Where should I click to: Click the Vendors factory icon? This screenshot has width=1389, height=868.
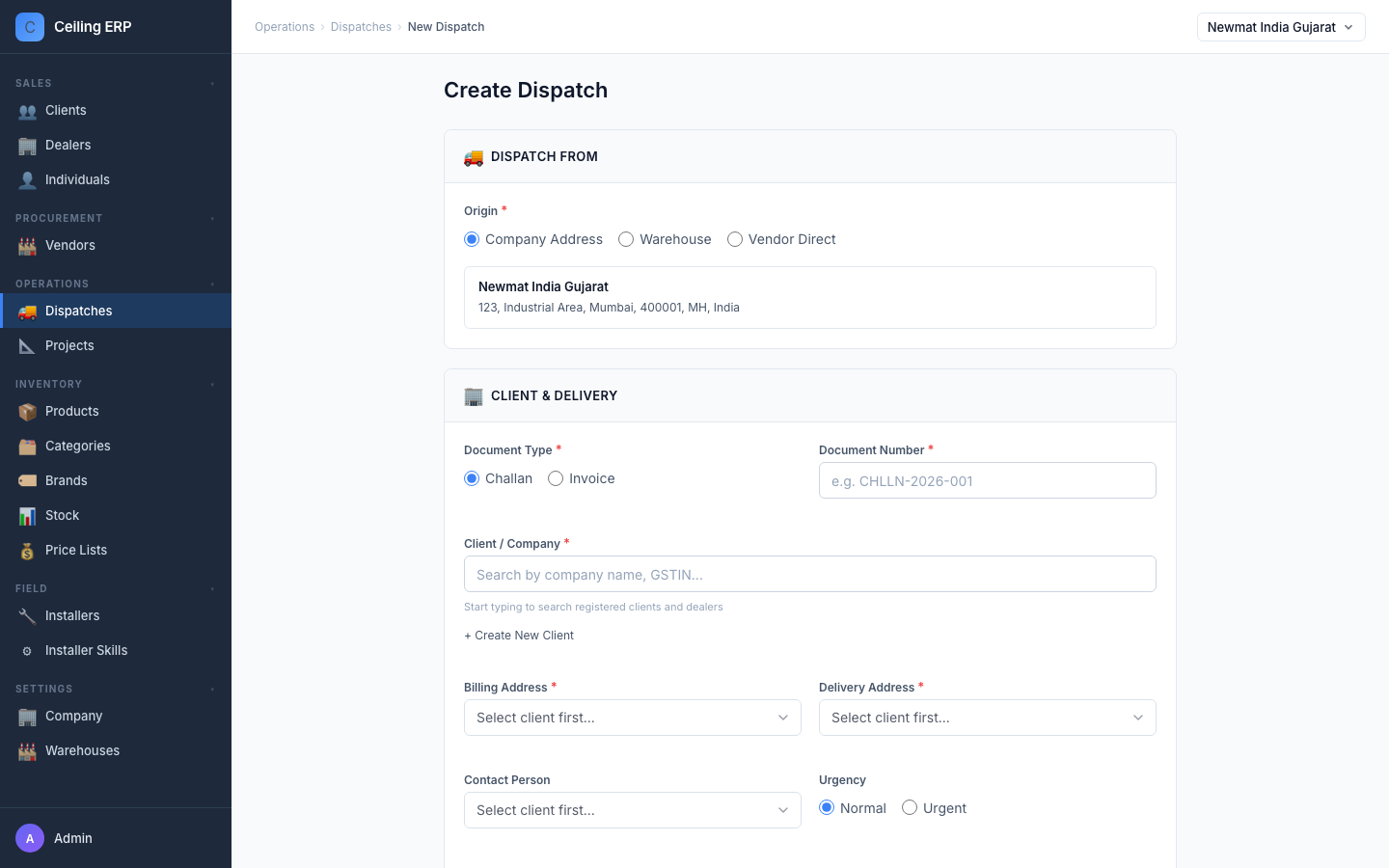tap(27, 246)
